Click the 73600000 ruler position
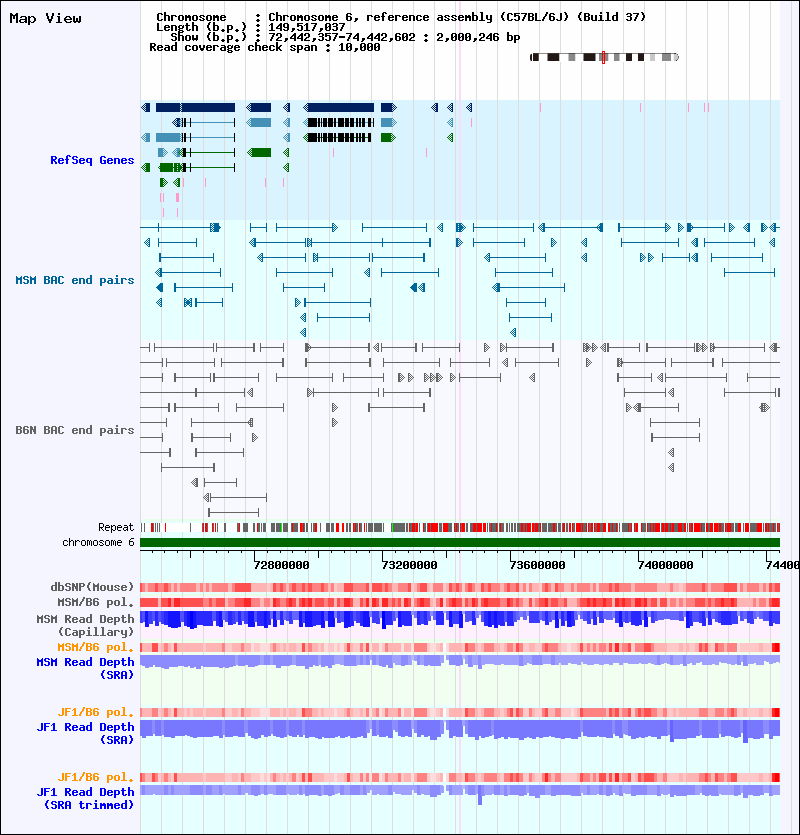The width and height of the screenshot is (800, 835). [x=537, y=566]
